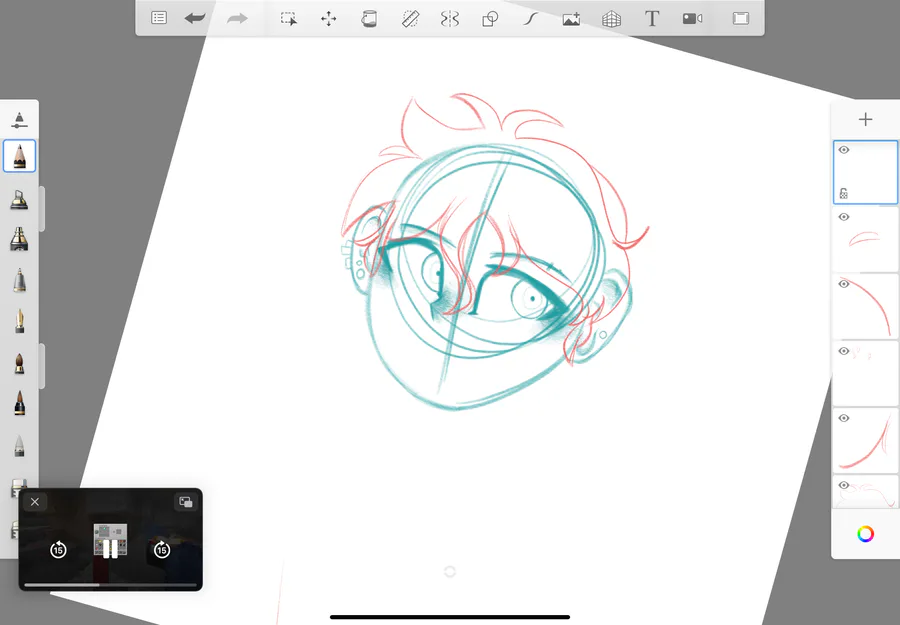The image size is (900, 625).
Task: Choose the Transform move tool
Action: pyautogui.click(x=329, y=19)
